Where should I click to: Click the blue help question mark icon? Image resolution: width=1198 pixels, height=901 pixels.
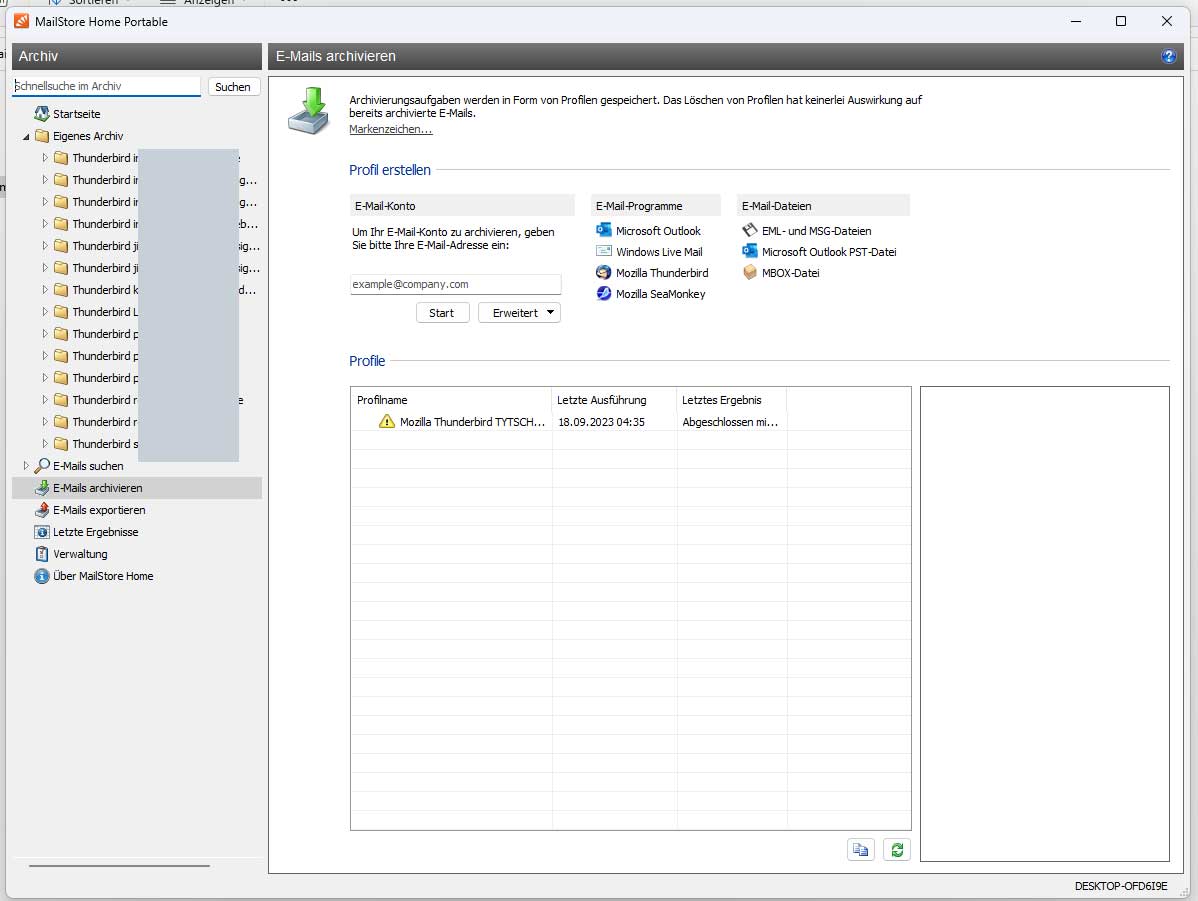1168,56
